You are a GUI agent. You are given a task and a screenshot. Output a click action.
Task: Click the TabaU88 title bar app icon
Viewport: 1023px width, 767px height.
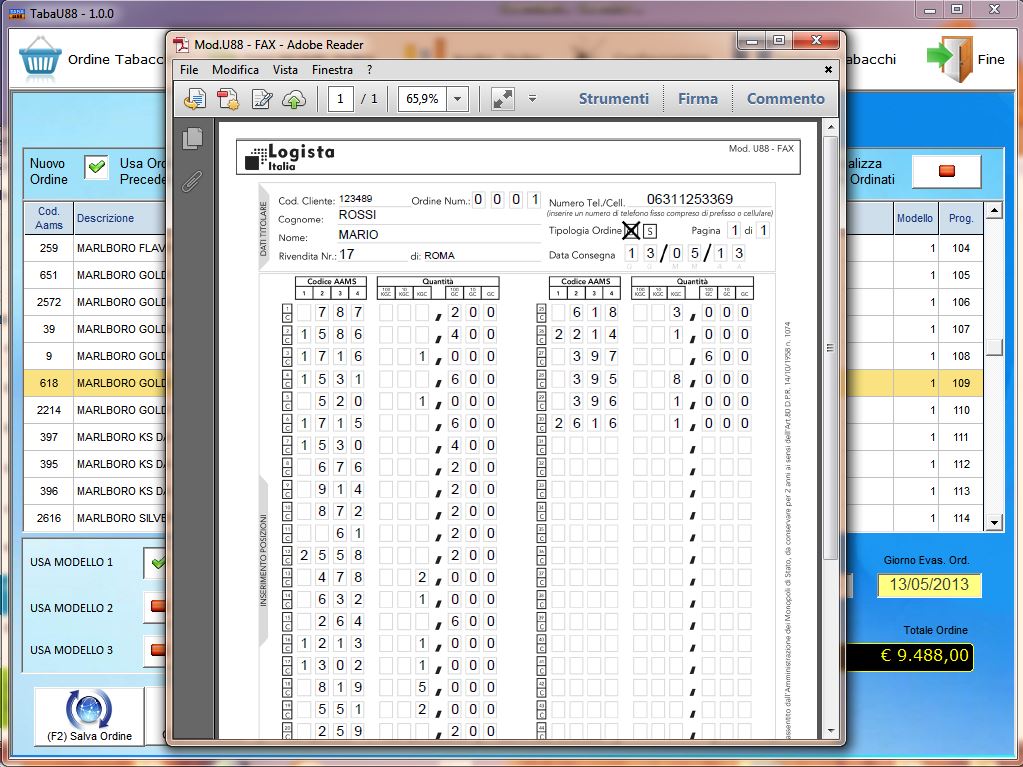pos(17,13)
